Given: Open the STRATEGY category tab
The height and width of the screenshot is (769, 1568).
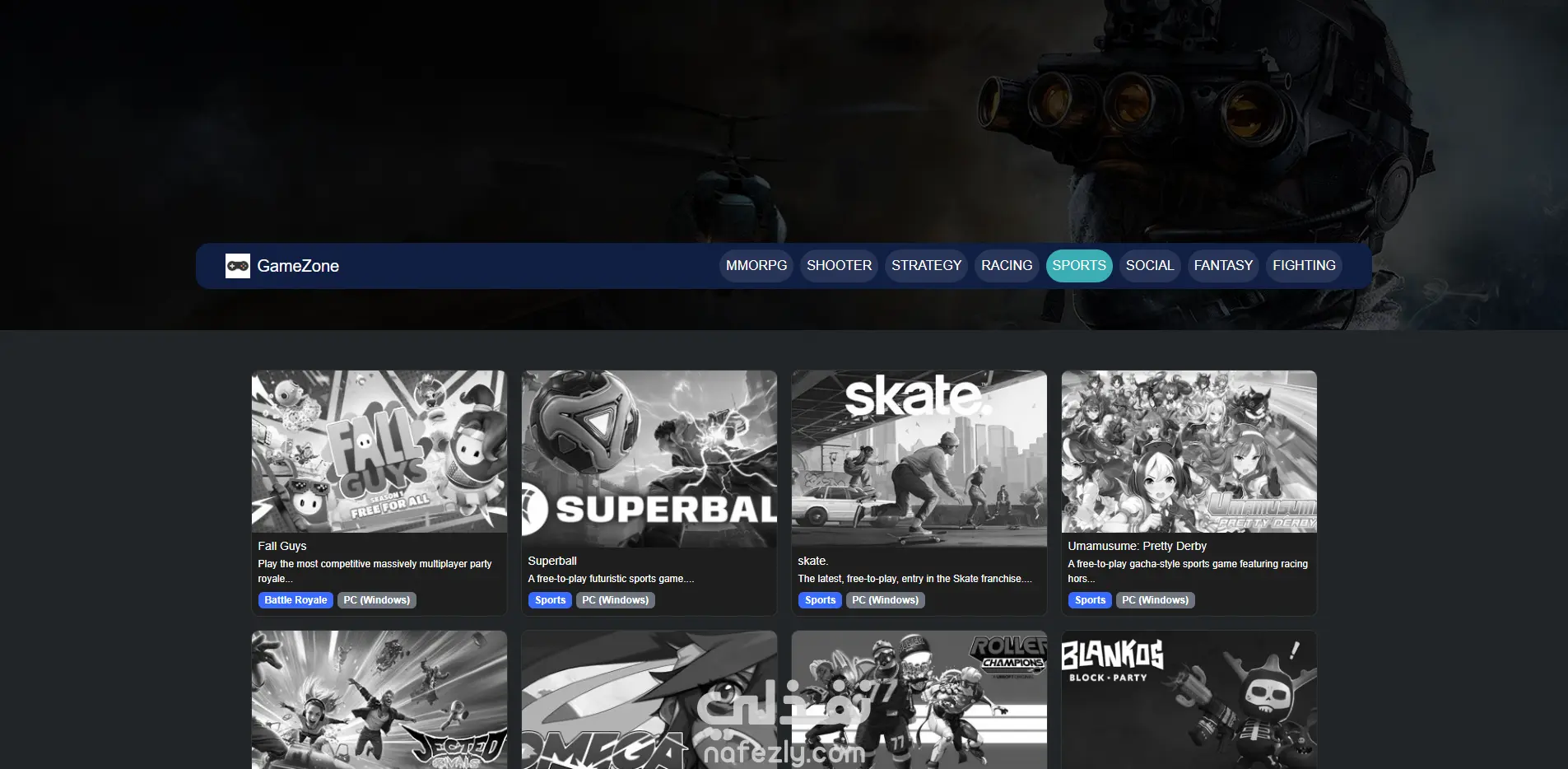Looking at the screenshot, I should pyautogui.click(x=926, y=266).
